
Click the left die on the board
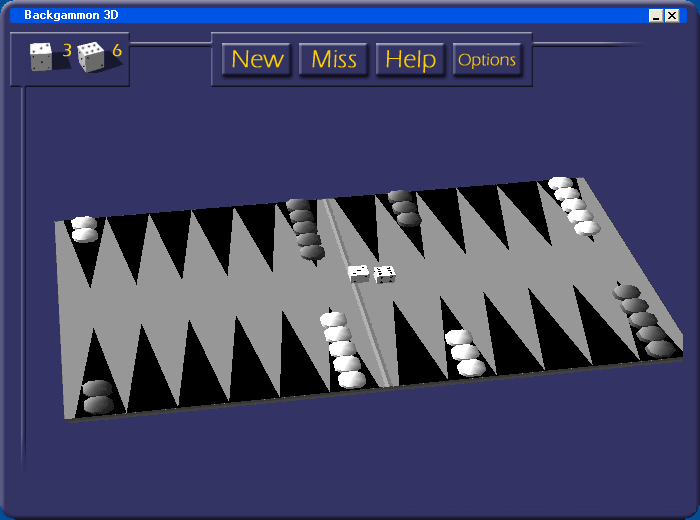click(358, 273)
